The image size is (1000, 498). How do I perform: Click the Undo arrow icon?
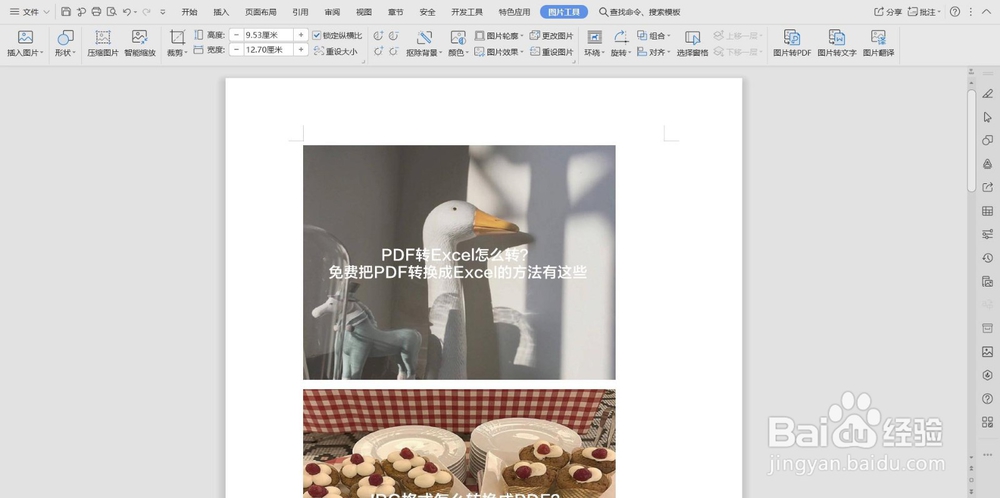pos(127,11)
